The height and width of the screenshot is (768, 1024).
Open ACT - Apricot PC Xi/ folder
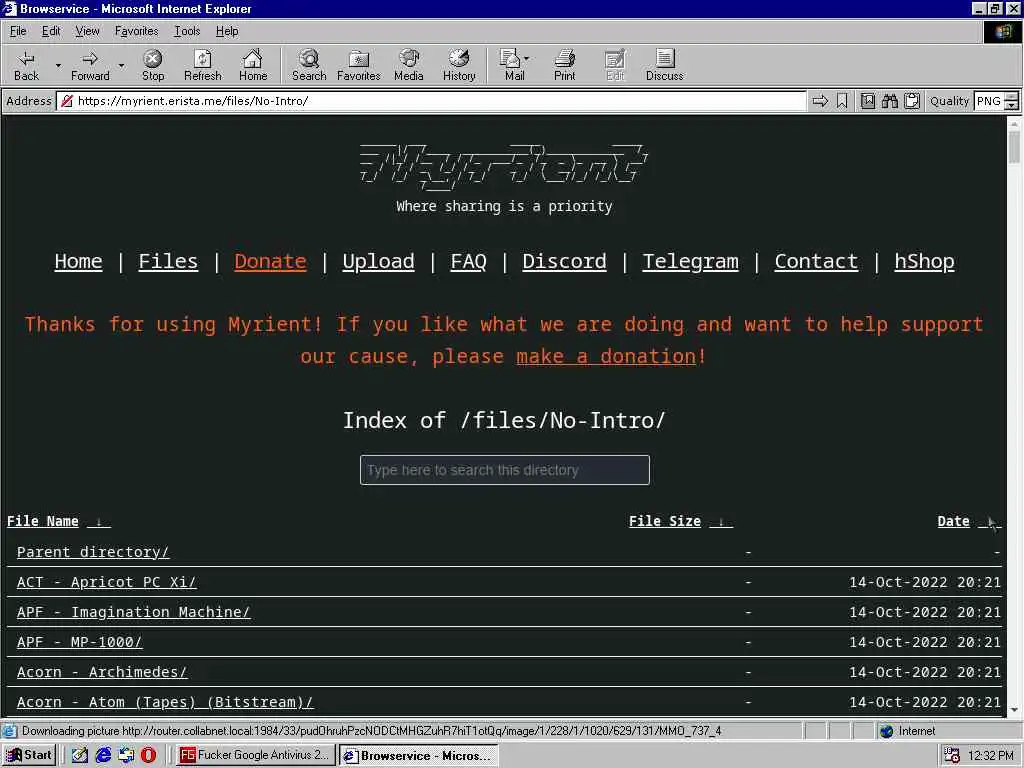click(106, 583)
